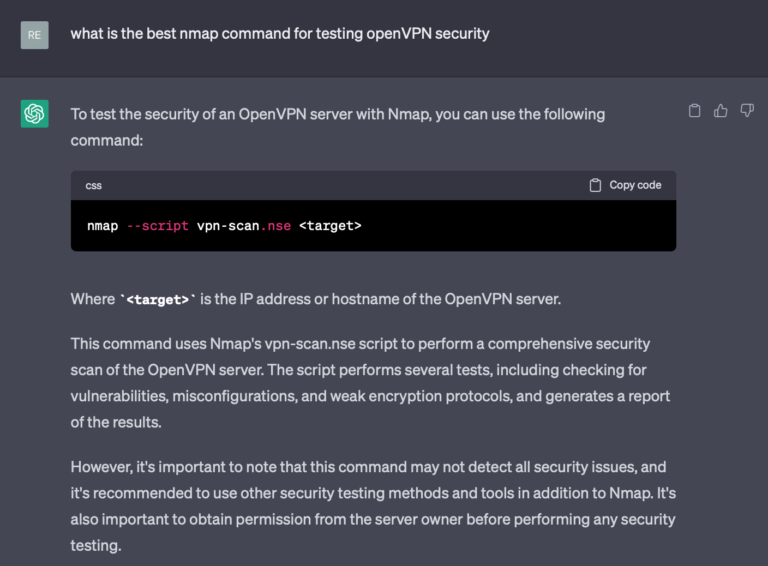Click the pink --script flag in the code
The width and height of the screenshot is (768, 566).
[157, 226]
